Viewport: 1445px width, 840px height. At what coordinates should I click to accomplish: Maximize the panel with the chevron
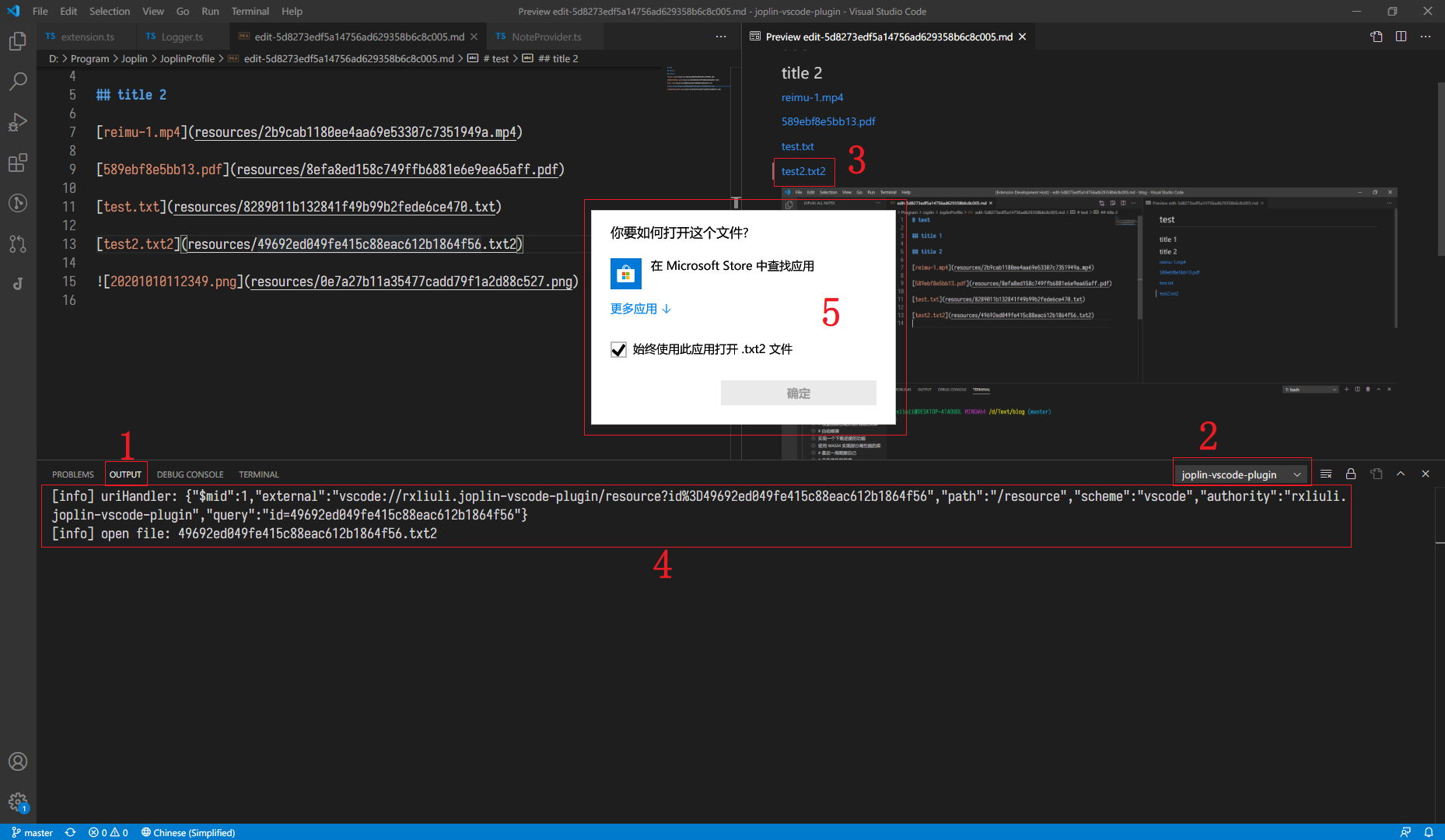point(1401,473)
